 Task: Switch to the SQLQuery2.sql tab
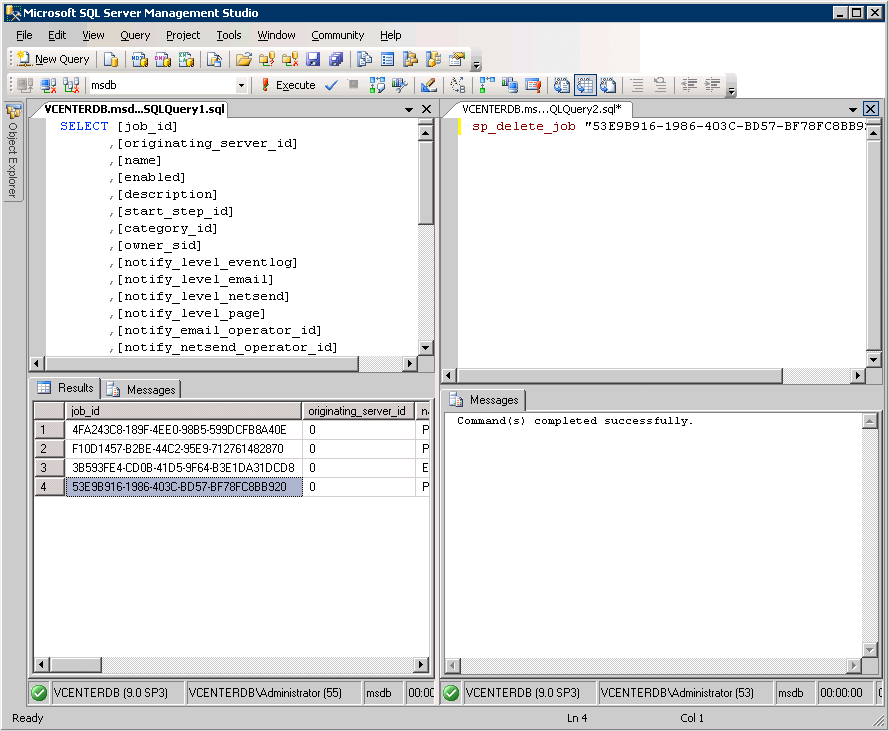click(541, 109)
